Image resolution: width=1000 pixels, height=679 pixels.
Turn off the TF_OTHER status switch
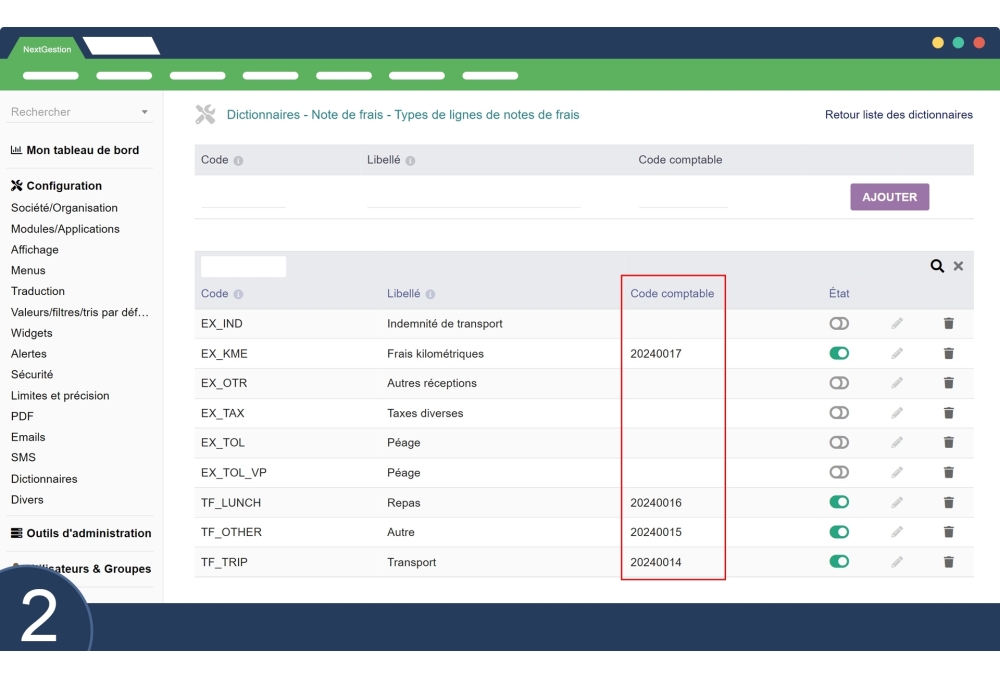tap(838, 532)
